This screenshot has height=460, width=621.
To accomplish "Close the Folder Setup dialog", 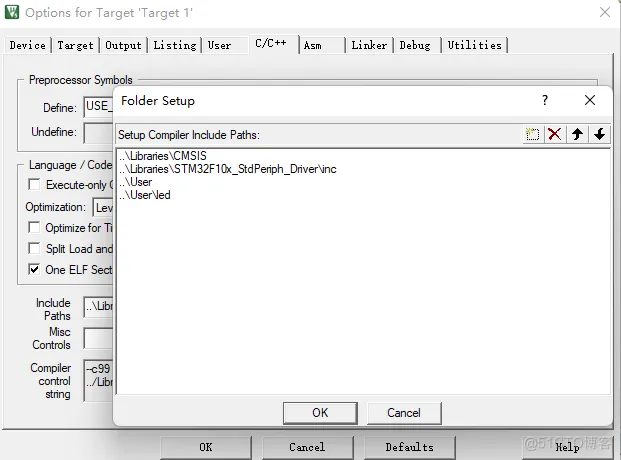I will [x=590, y=100].
